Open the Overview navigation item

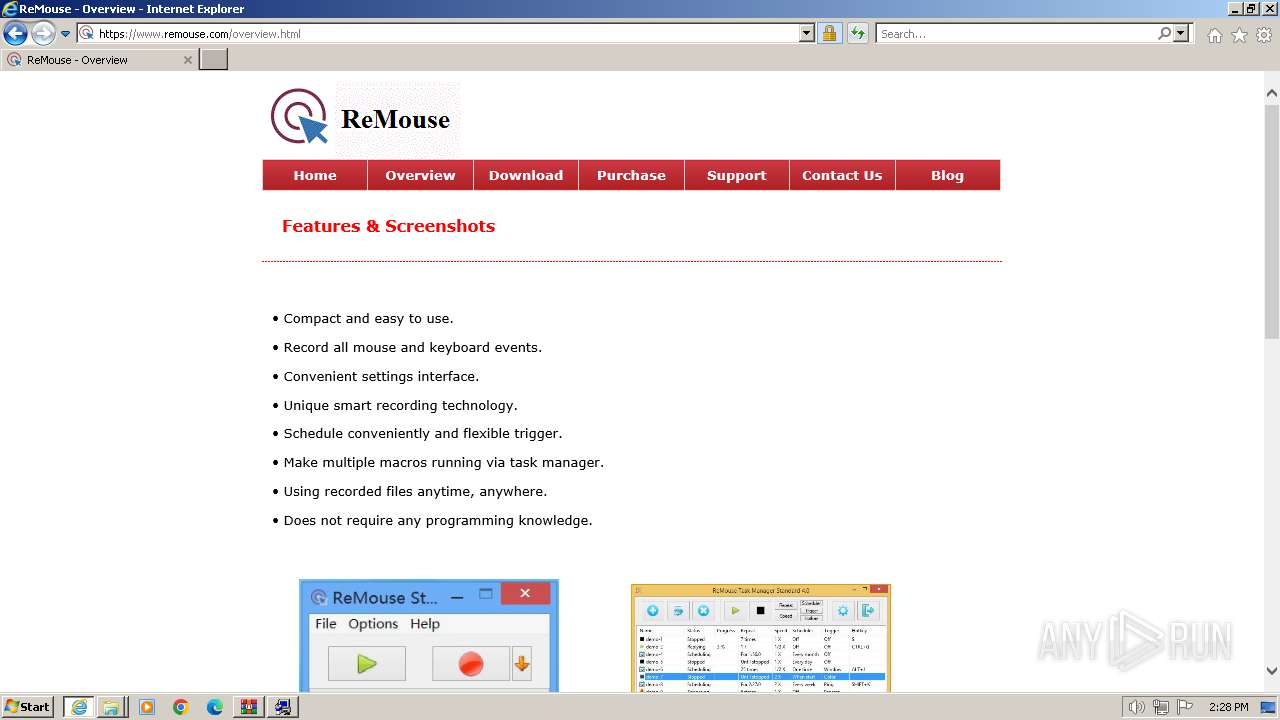pos(420,175)
